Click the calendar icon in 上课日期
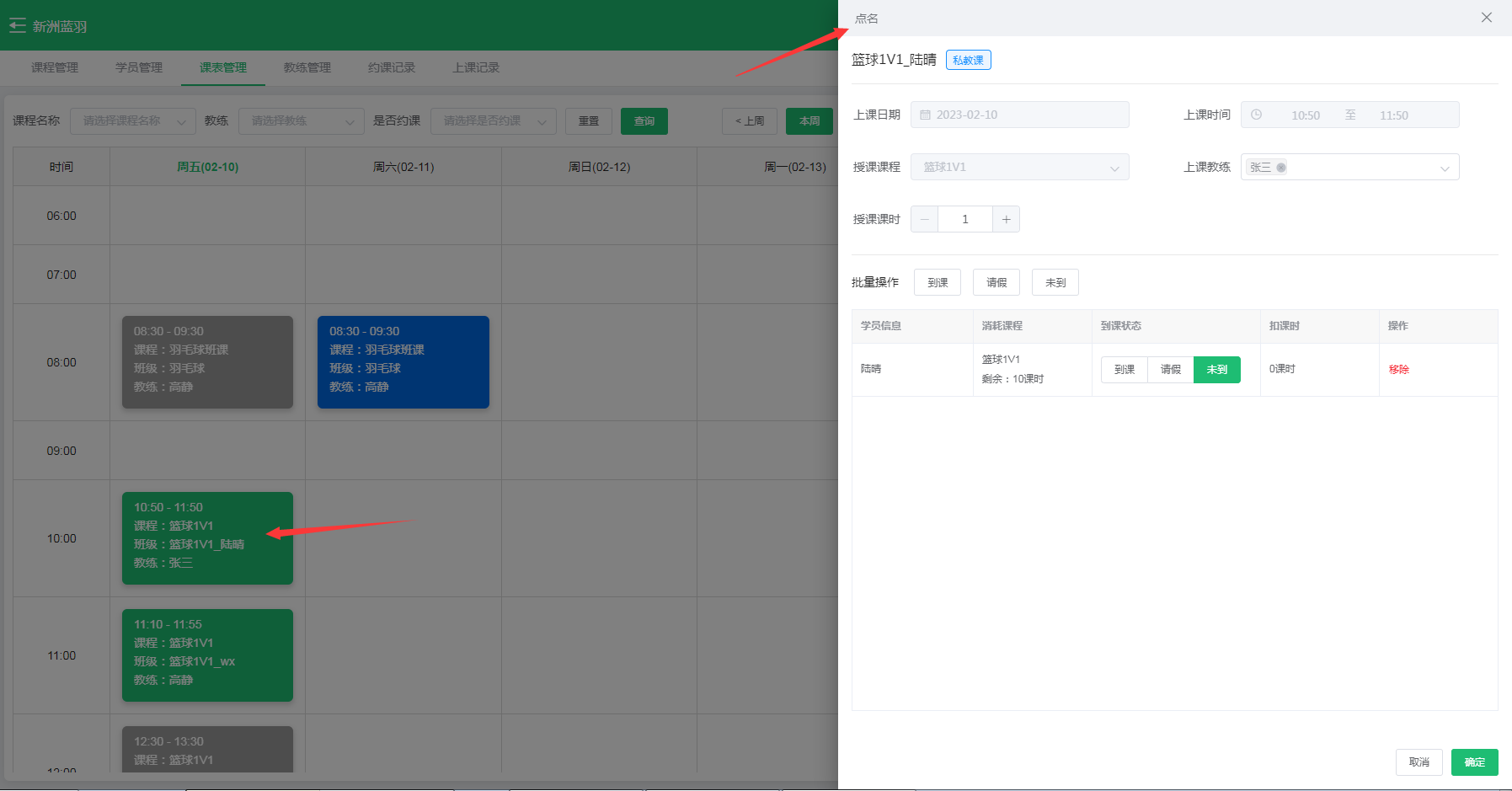Screen dimensions: 1512x791 [925, 115]
